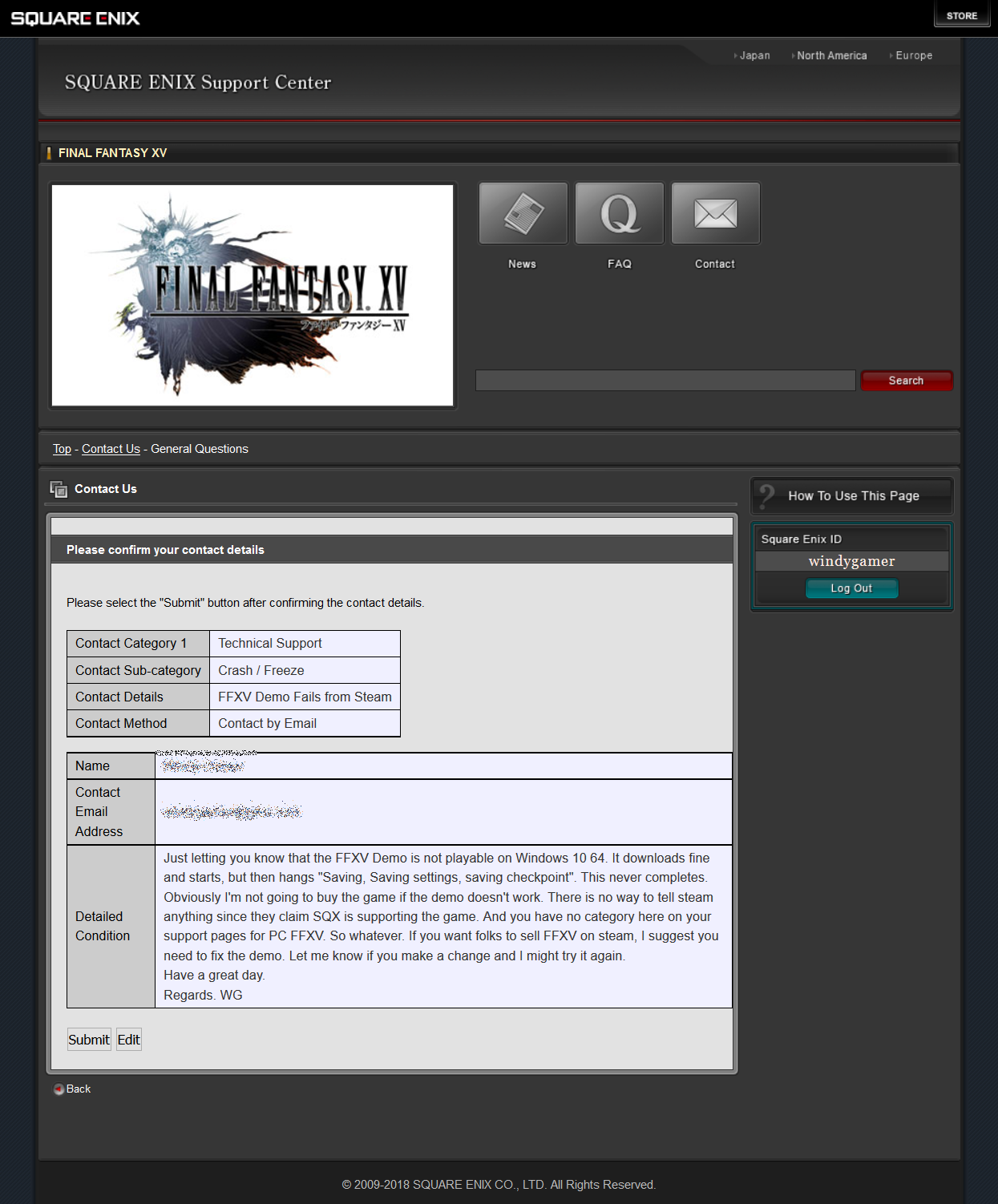The height and width of the screenshot is (1204, 998).
Task: Log Out of Square Enix ID
Action: [x=851, y=588]
